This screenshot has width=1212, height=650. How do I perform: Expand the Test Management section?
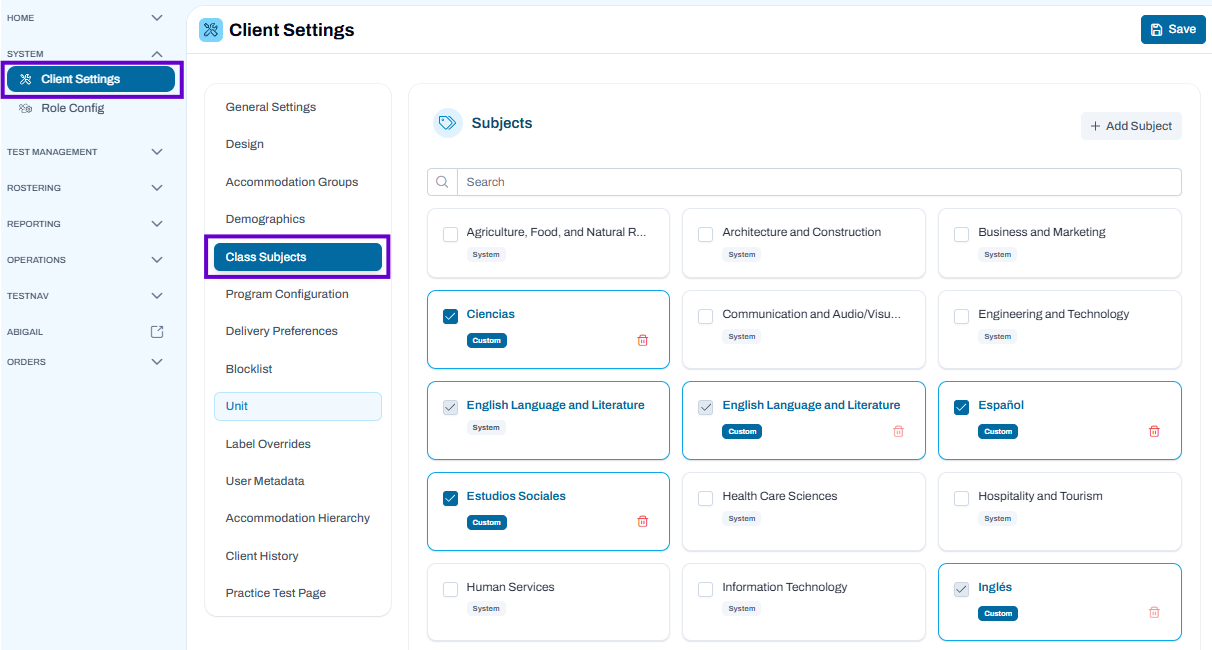pos(156,152)
